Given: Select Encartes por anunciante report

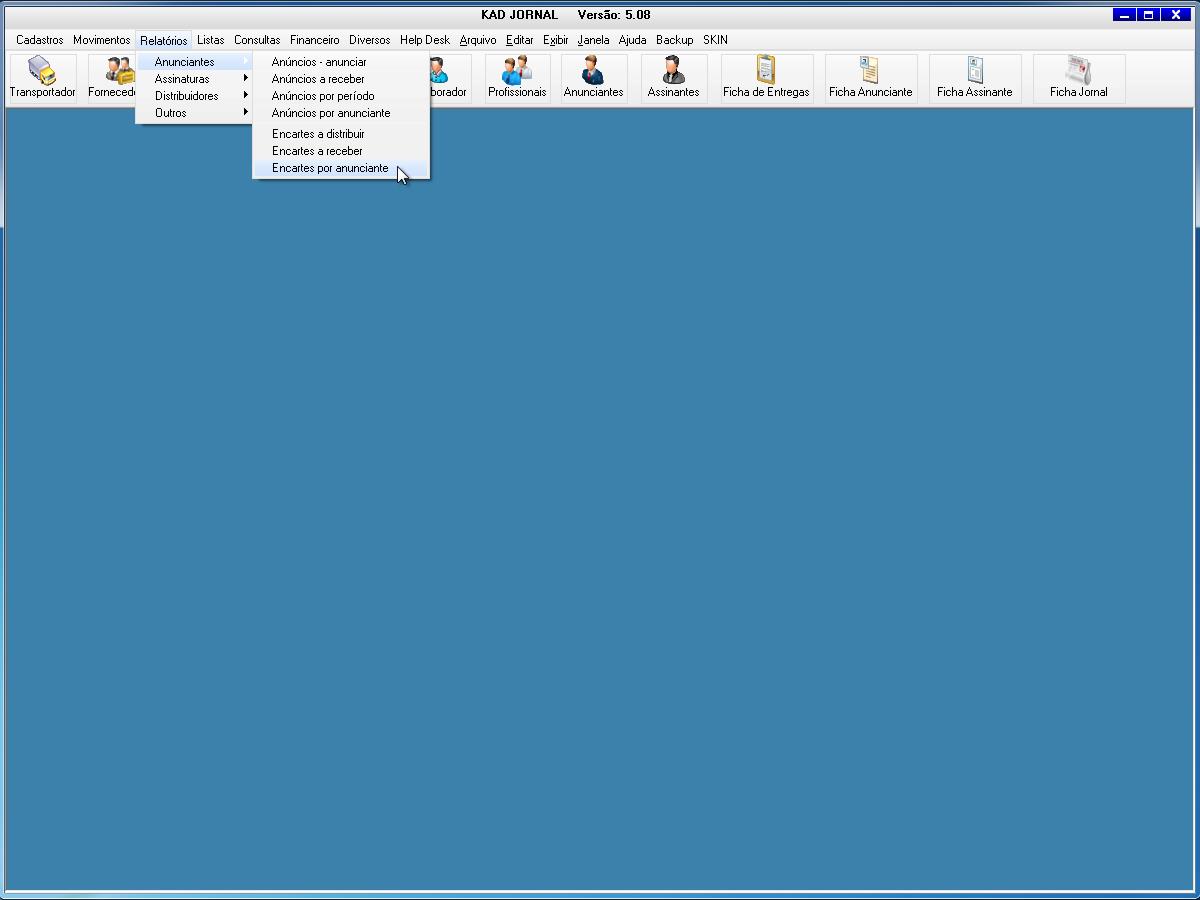Looking at the screenshot, I should coord(330,168).
